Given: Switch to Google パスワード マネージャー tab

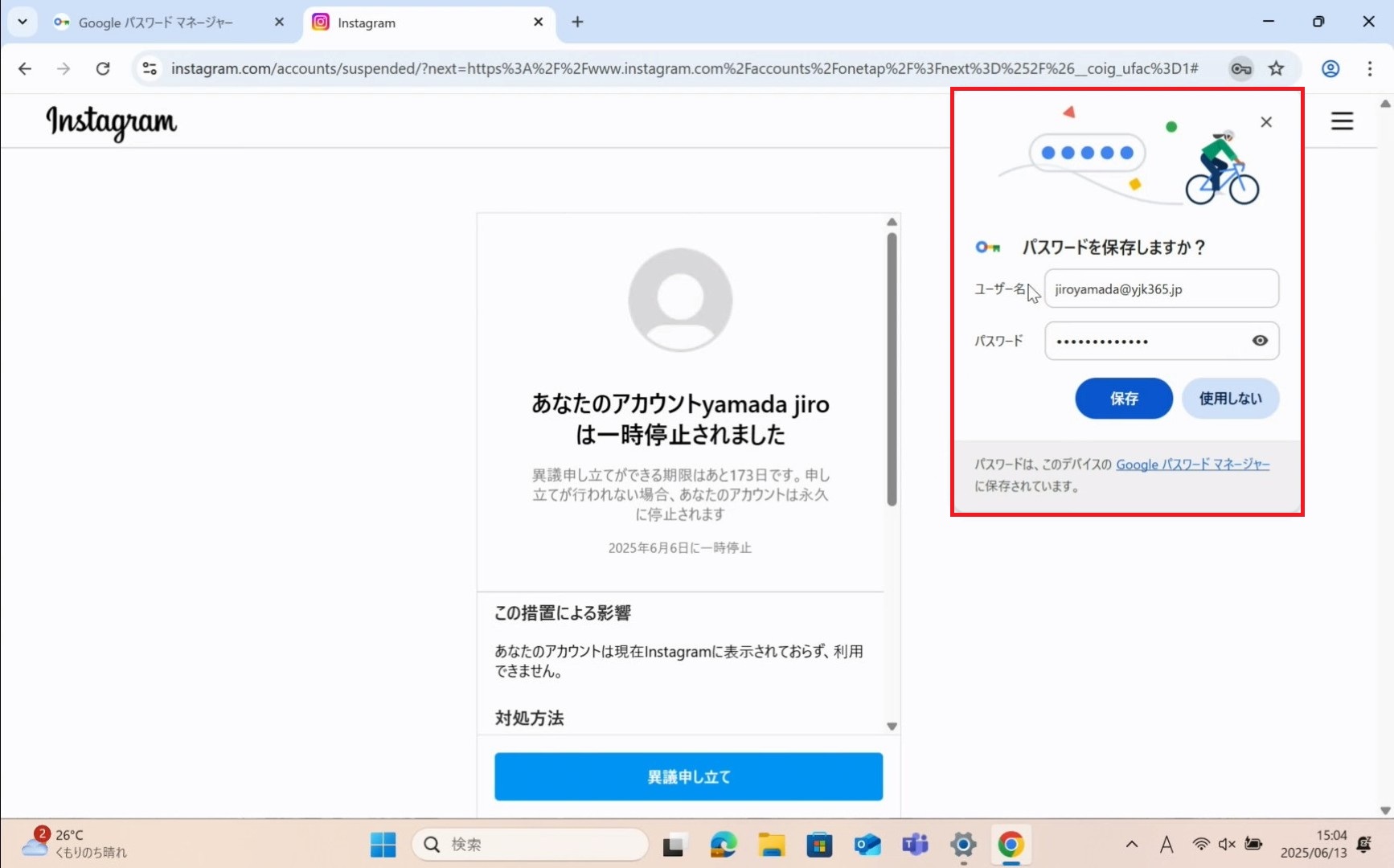Looking at the screenshot, I should 157,23.
